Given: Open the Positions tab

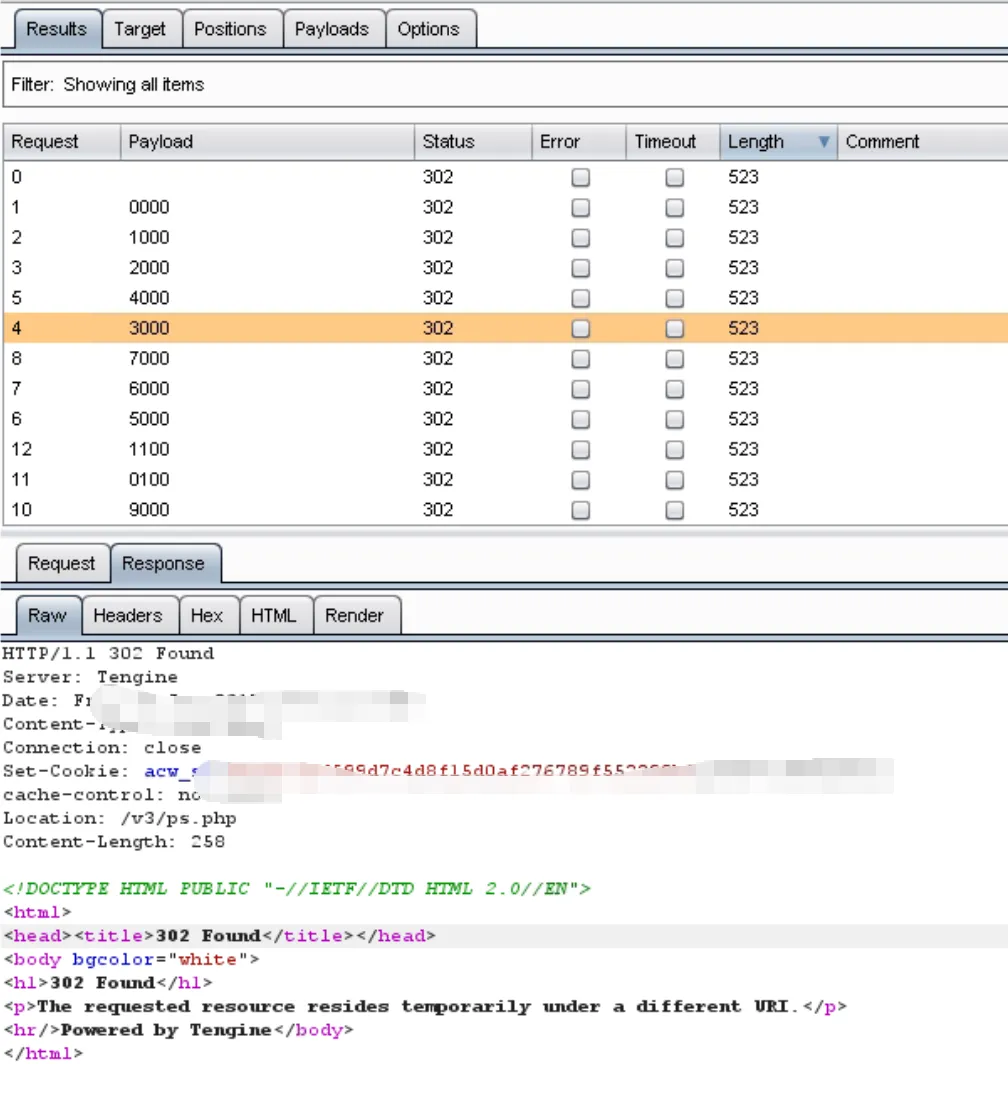Looking at the screenshot, I should click(230, 29).
